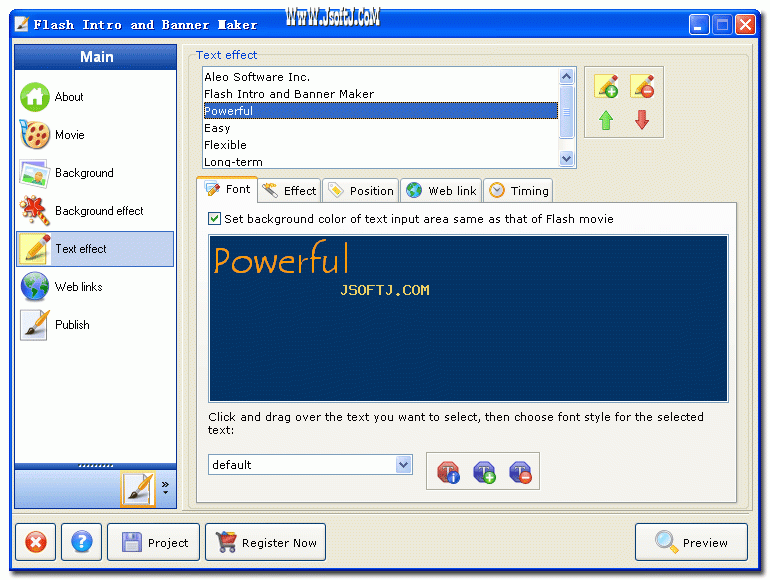Open help with the question mark button

click(82, 542)
